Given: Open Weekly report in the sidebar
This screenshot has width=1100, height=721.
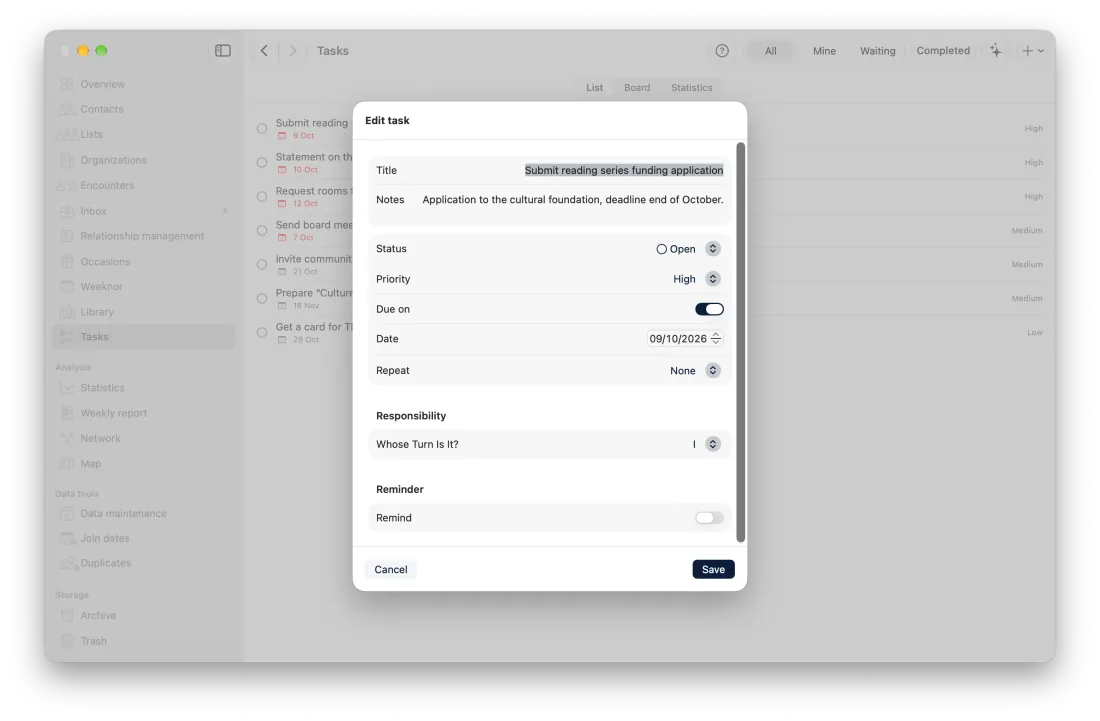Looking at the screenshot, I should pos(114,413).
